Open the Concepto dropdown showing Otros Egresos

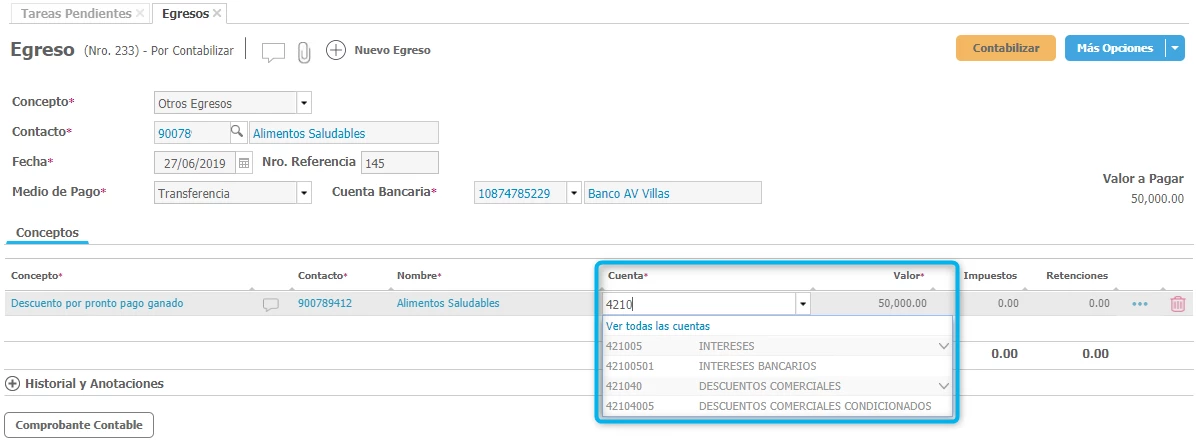coord(304,103)
